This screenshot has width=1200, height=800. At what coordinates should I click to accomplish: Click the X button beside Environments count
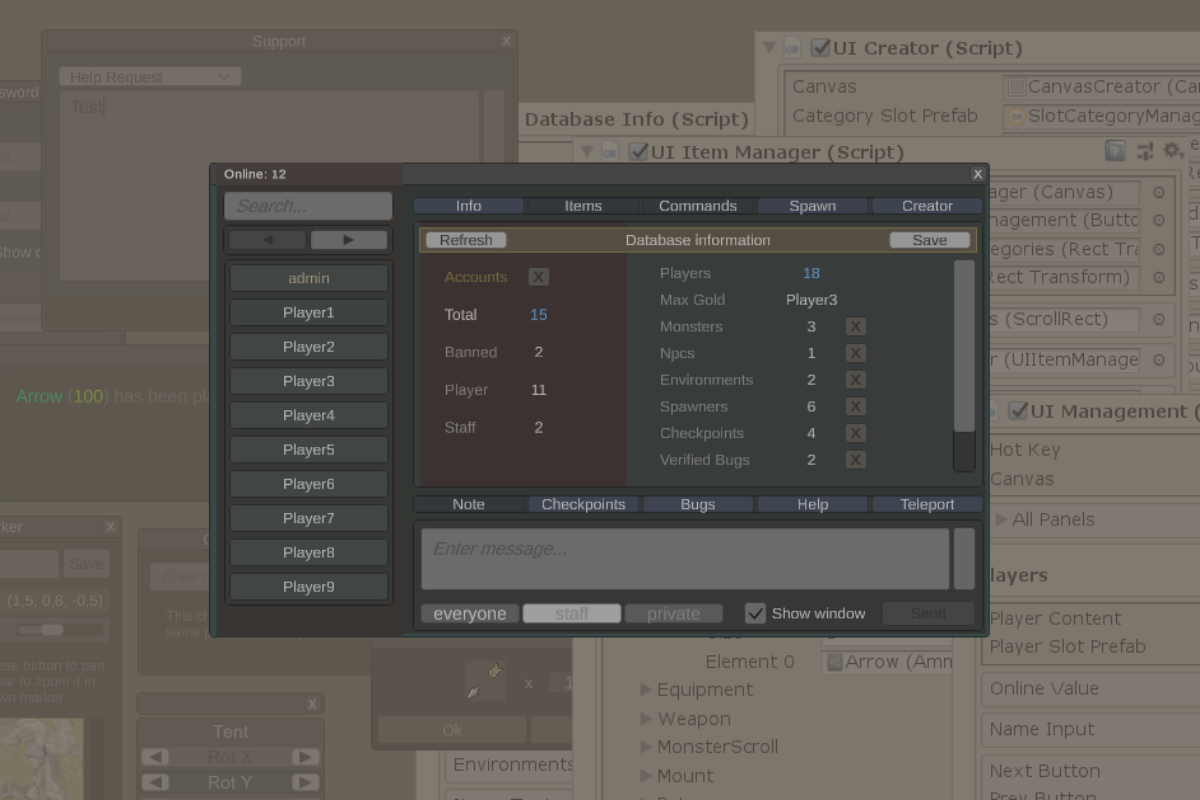point(855,380)
